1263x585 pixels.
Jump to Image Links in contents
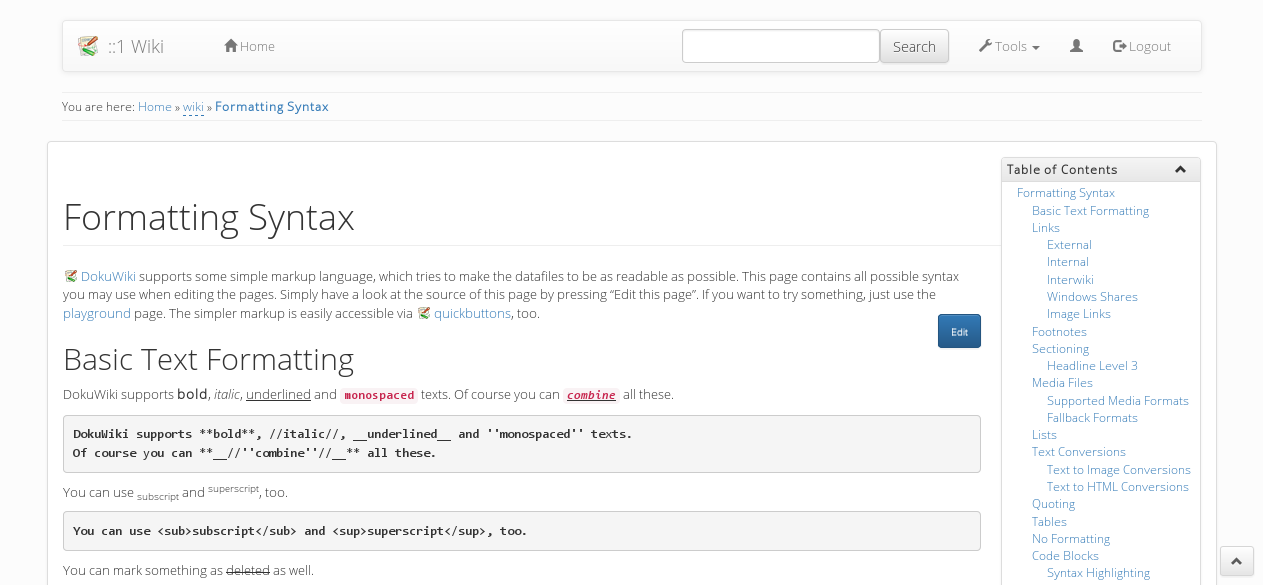point(1079,314)
